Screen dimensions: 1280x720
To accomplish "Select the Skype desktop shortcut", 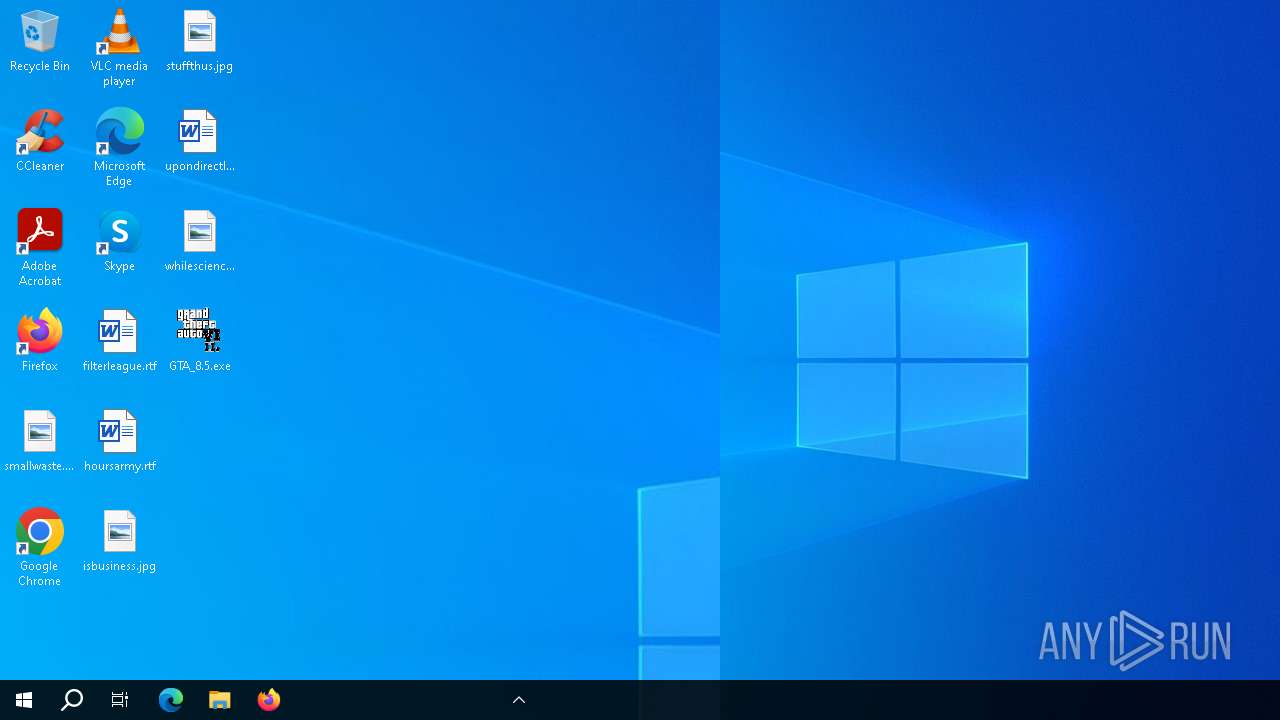I will coord(119,241).
